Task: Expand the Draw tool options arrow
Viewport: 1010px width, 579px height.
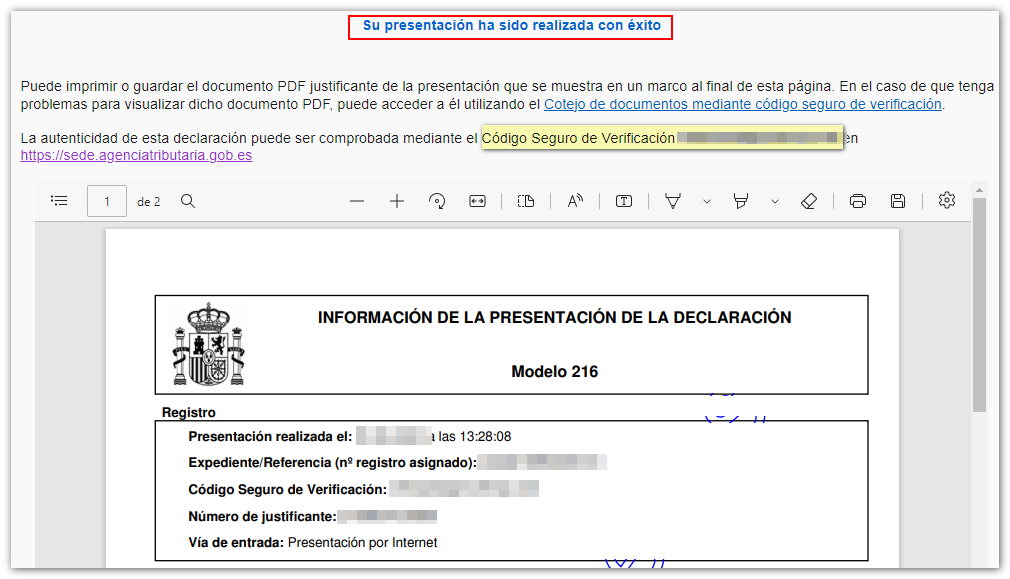Action: pyautogui.click(x=707, y=201)
